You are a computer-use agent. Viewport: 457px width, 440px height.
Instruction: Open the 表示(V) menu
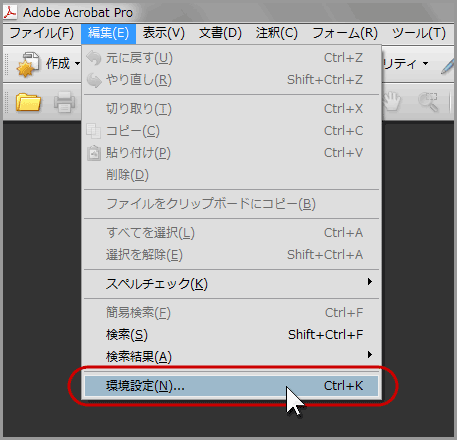coord(164,33)
